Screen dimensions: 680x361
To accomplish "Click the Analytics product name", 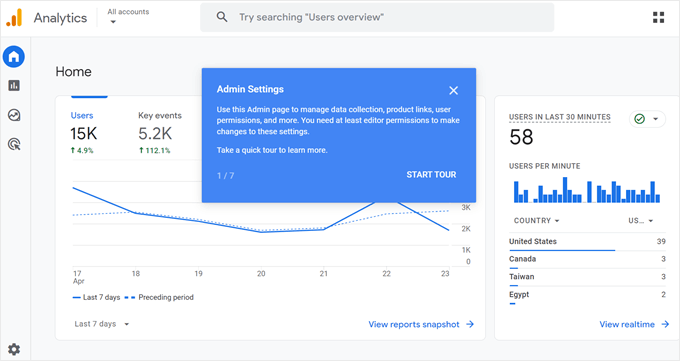I will 60,18.
